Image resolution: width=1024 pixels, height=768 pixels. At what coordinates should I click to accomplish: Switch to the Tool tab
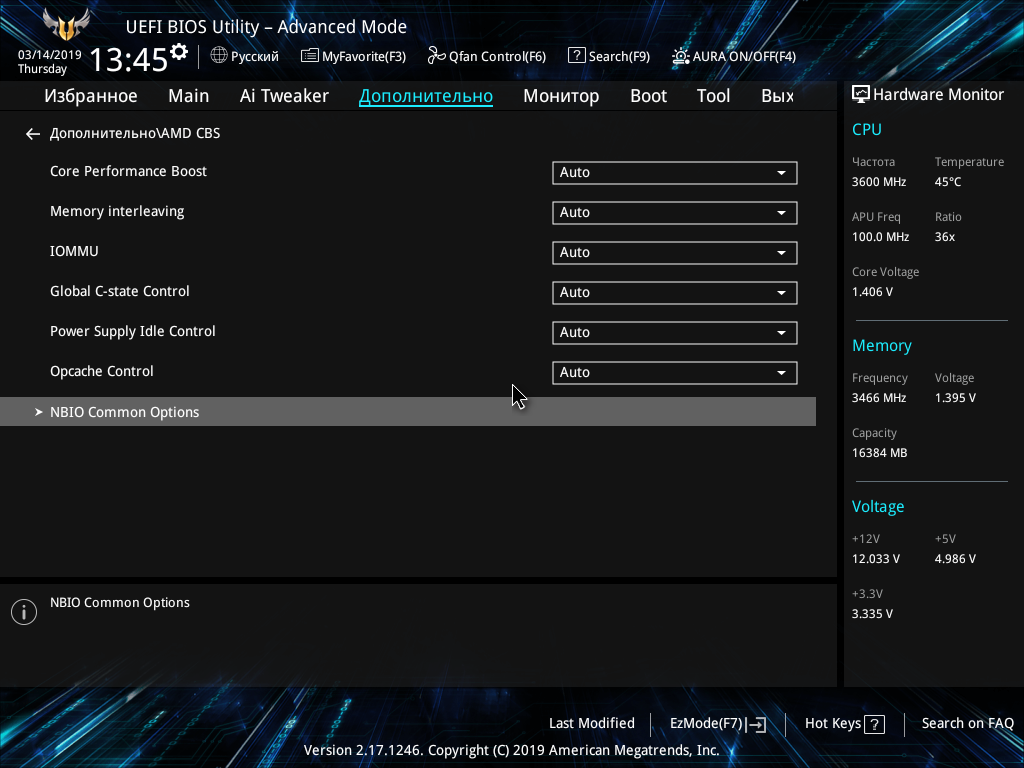[x=713, y=96]
